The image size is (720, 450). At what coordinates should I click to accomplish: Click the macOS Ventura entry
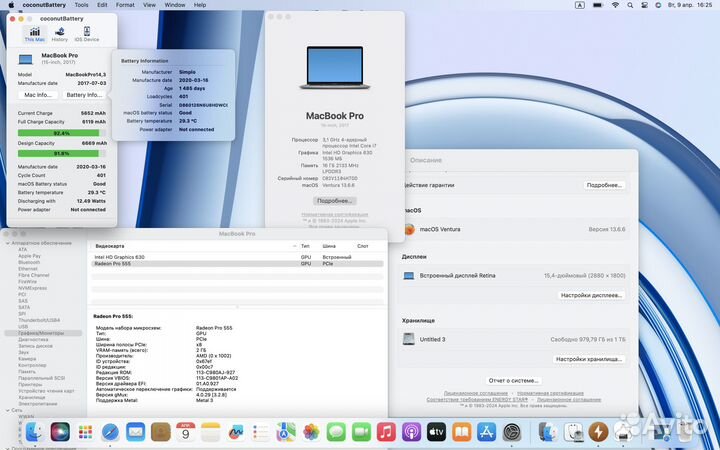[513, 229]
